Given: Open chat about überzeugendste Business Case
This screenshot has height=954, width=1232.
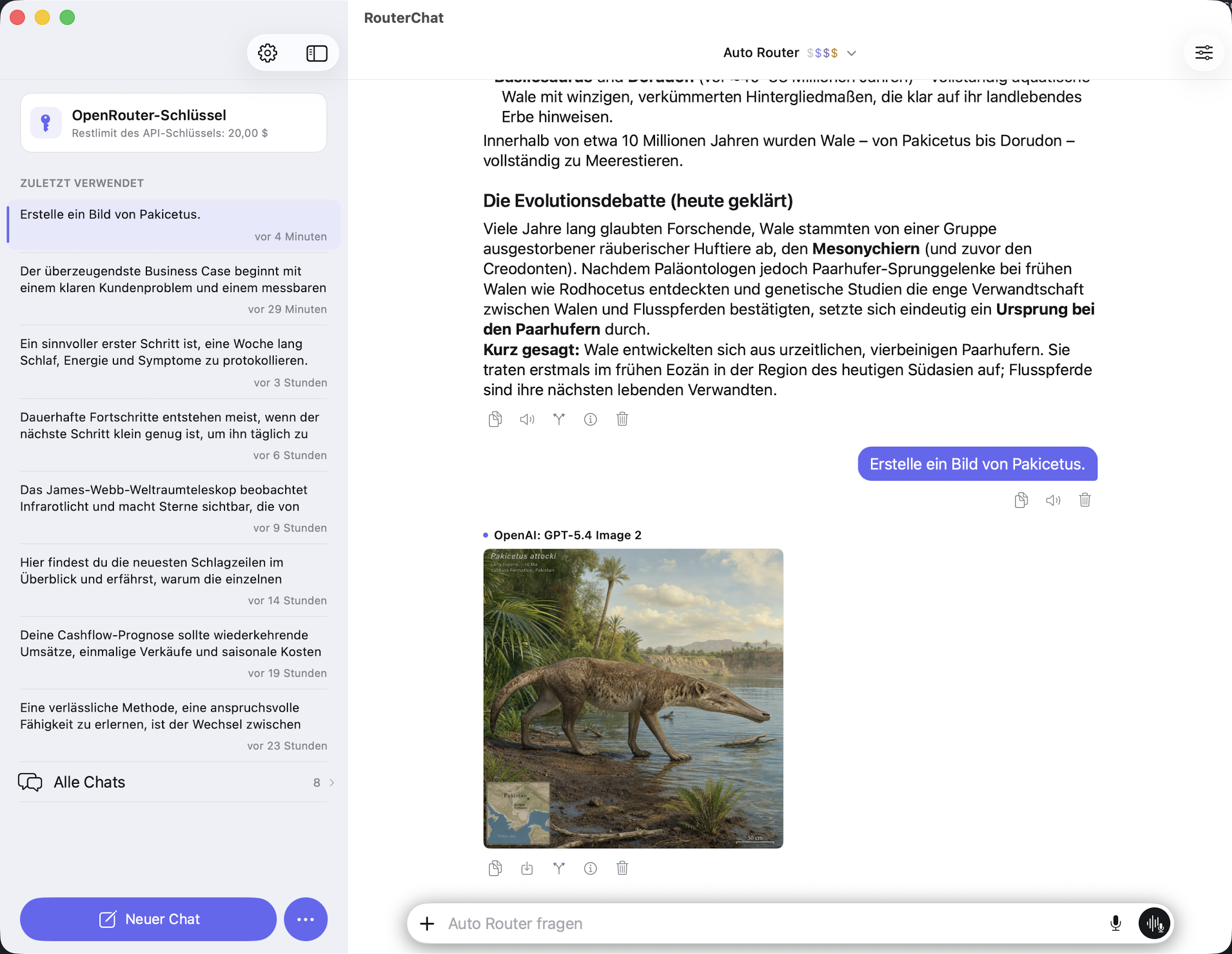Looking at the screenshot, I should click(173, 290).
